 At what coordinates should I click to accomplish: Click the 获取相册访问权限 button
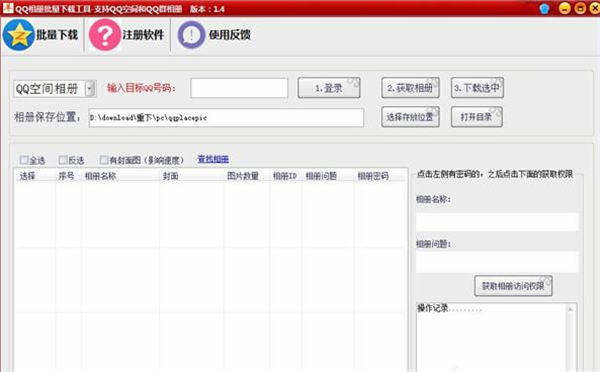pos(513,286)
